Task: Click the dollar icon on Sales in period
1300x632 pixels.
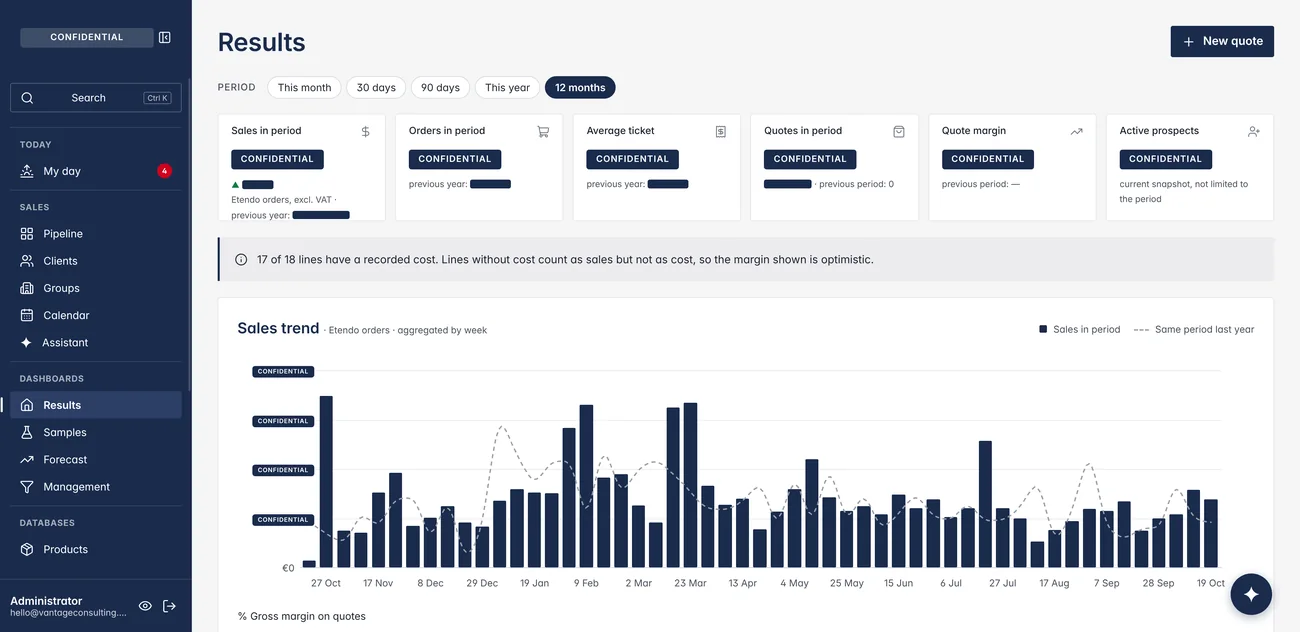Action: coord(366,131)
